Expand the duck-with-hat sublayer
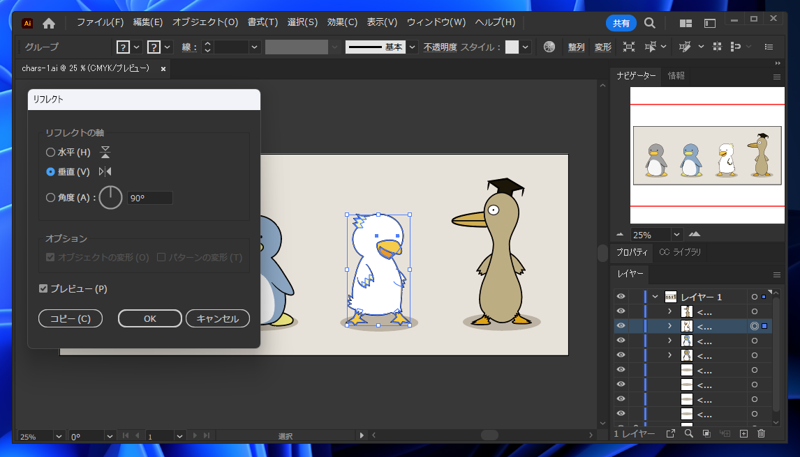800x457 pixels. [670, 311]
